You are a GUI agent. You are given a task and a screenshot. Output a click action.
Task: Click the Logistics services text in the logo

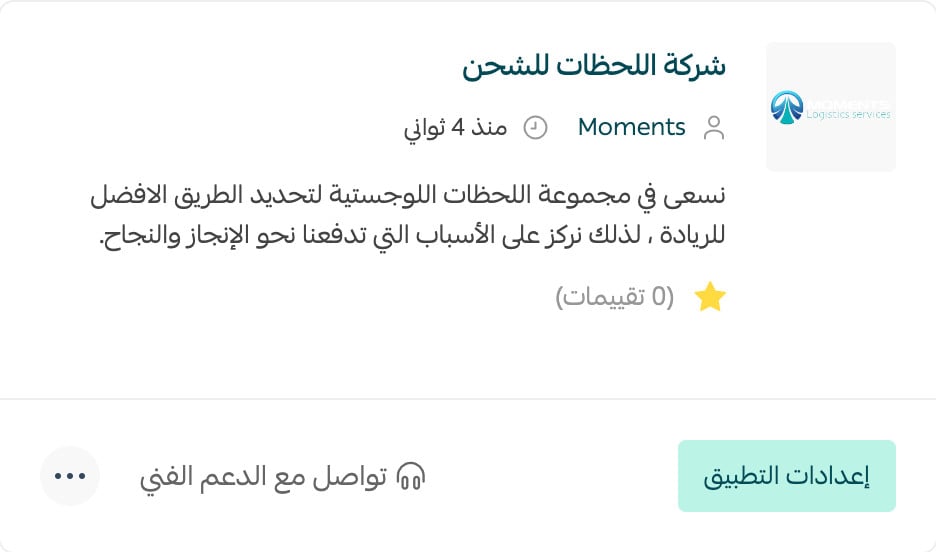tap(848, 115)
